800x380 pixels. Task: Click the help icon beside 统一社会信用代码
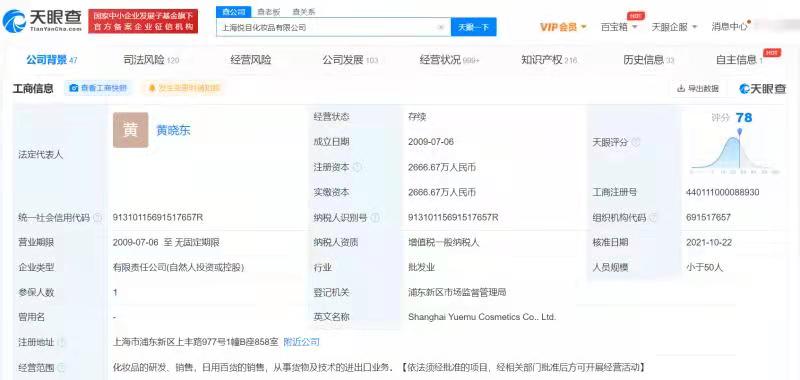pyautogui.click(x=97, y=218)
